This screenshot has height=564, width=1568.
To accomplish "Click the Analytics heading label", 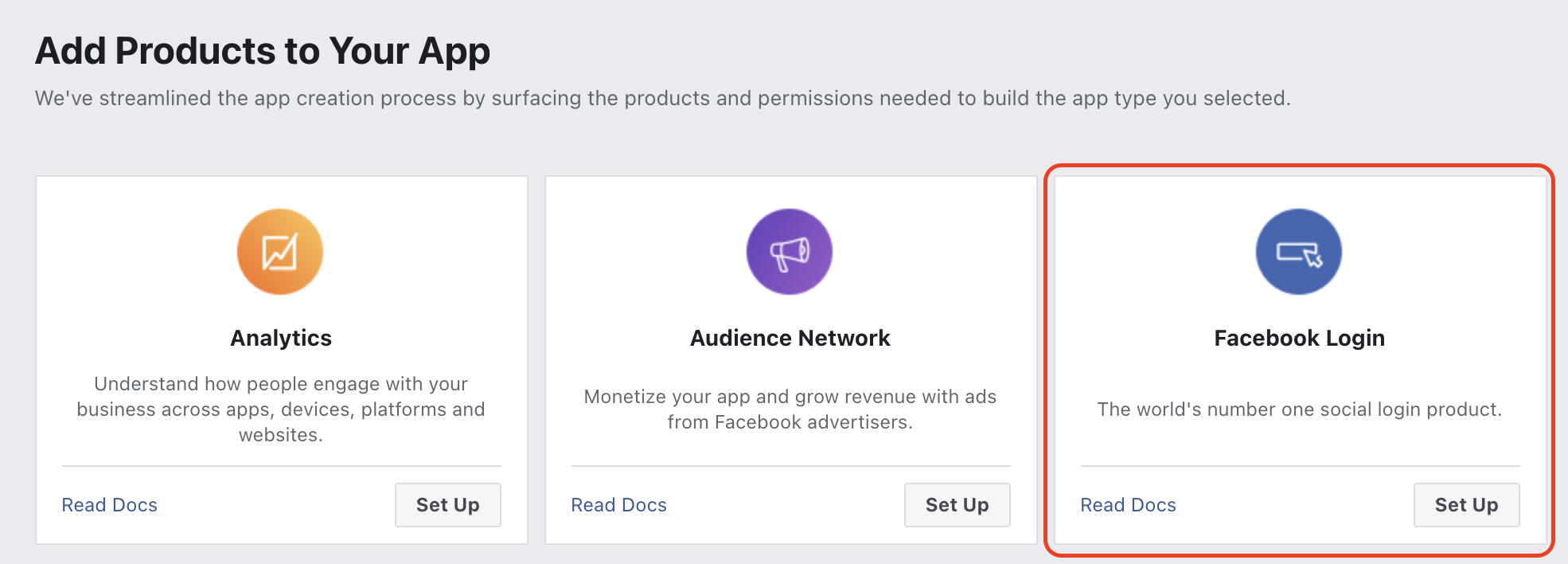I will [x=279, y=337].
